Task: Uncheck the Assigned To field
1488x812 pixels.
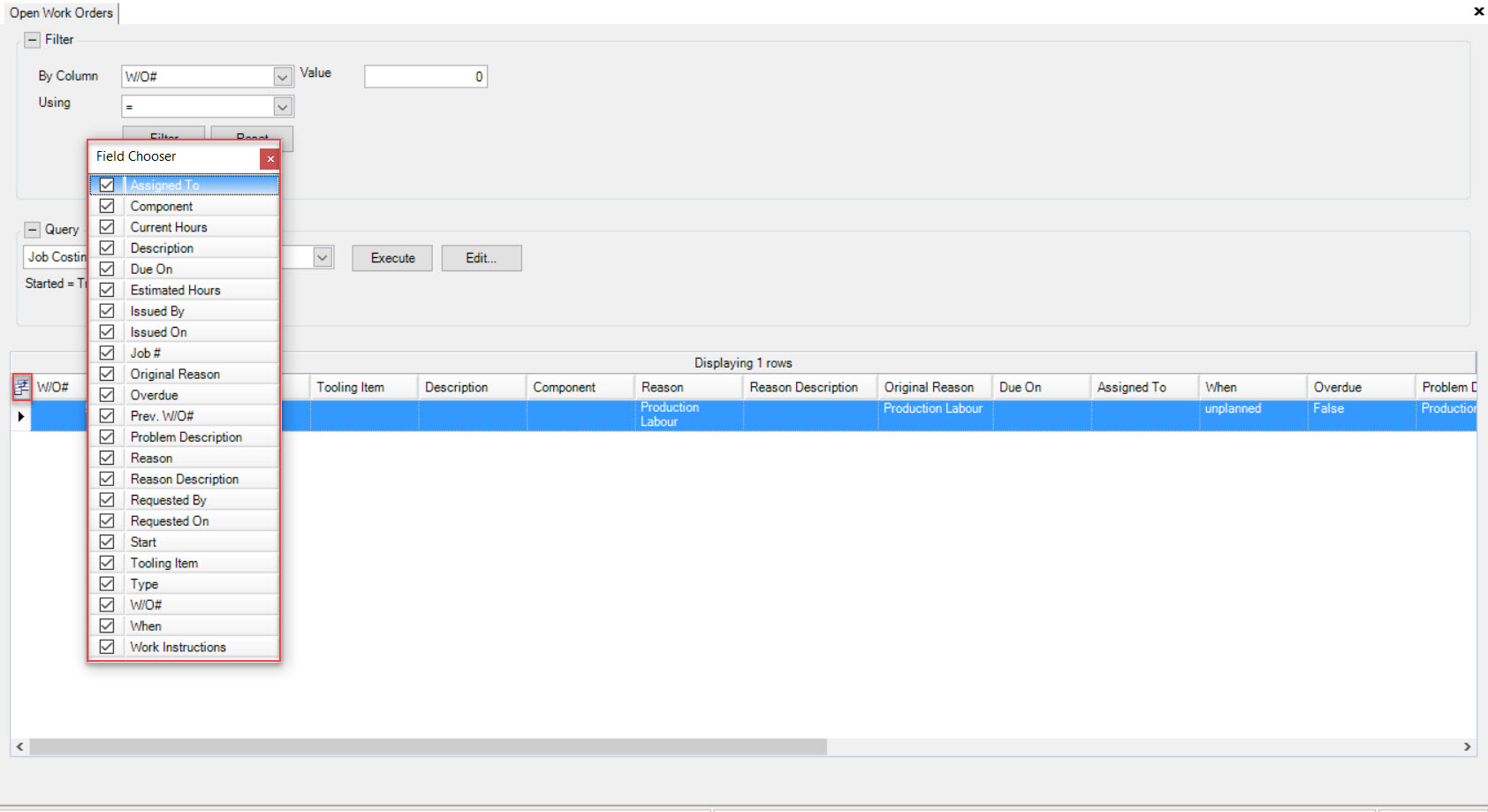Action: pos(107,185)
